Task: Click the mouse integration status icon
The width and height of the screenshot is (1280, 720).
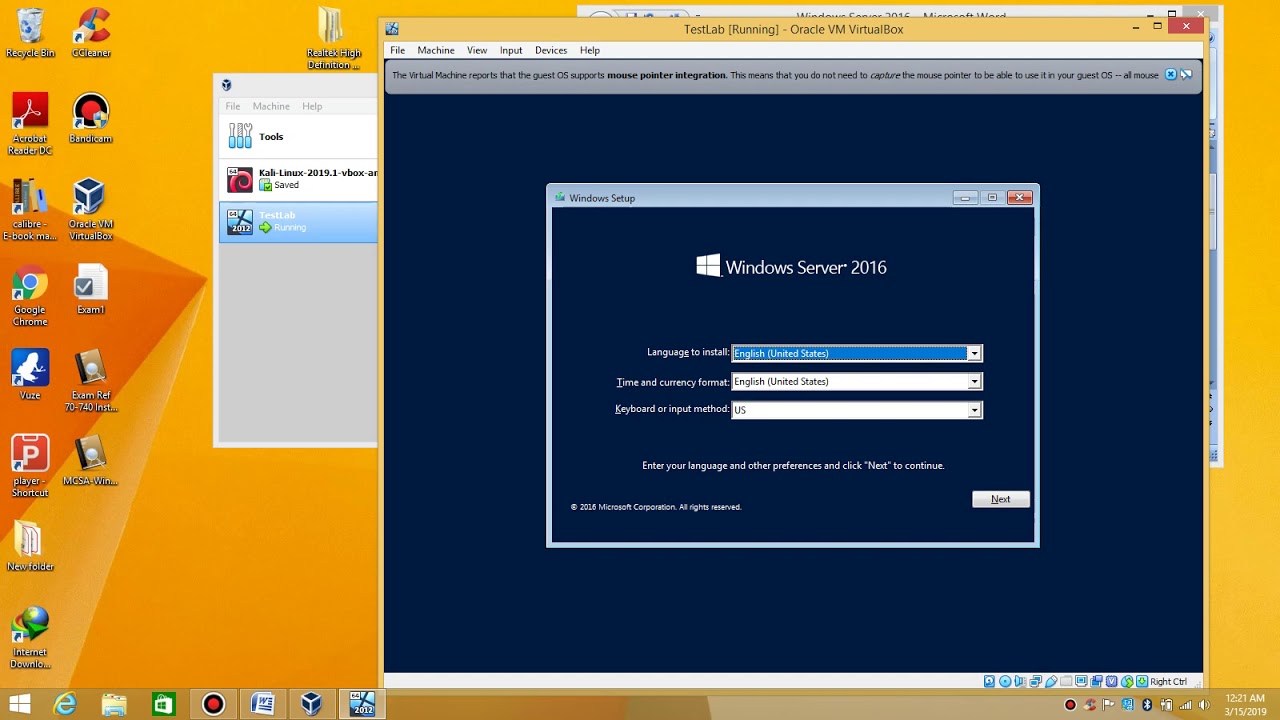Action: coord(1127,681)
